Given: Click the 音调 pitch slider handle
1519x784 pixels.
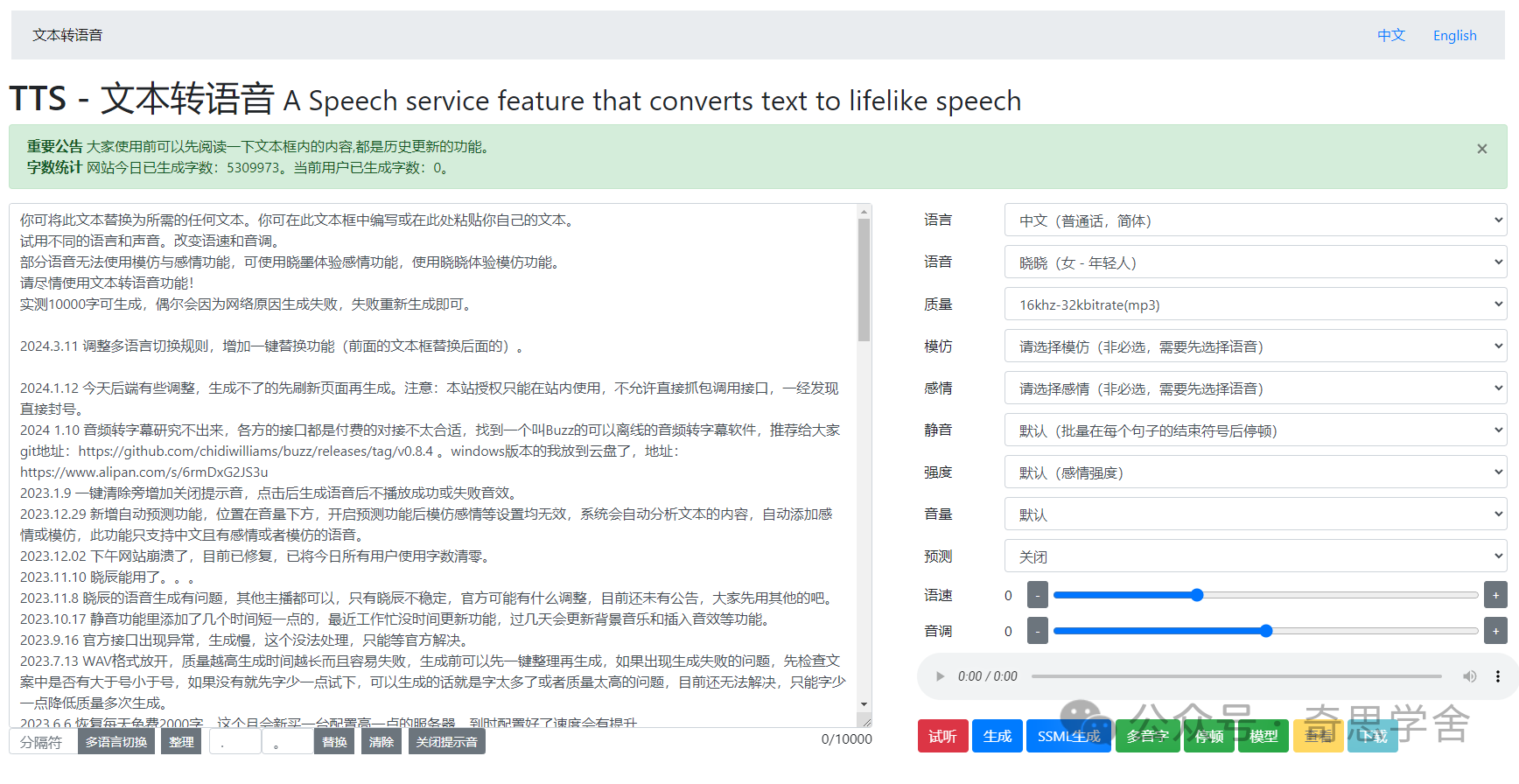Looking at the screenshot, I should (1266, 631).
